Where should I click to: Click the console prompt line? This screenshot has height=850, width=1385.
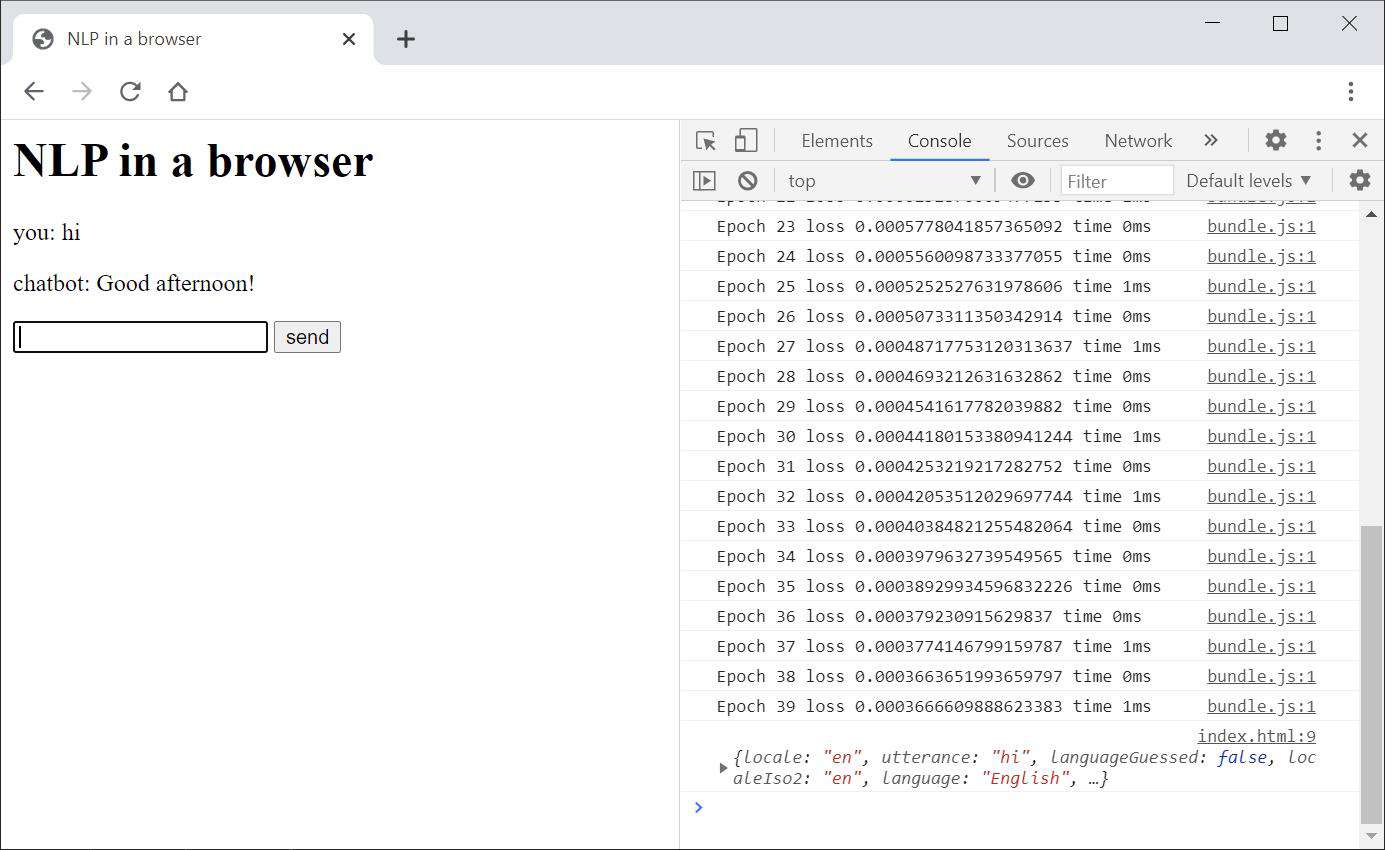point(1020,807)
